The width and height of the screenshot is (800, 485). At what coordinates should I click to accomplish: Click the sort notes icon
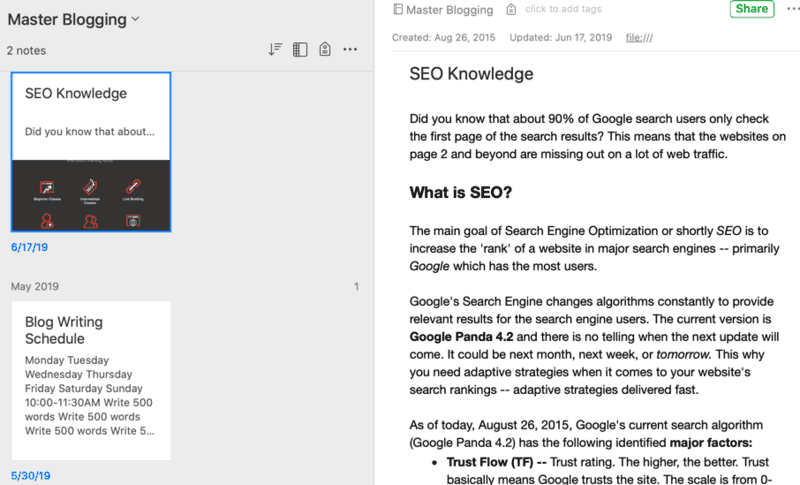pos(275,49)
